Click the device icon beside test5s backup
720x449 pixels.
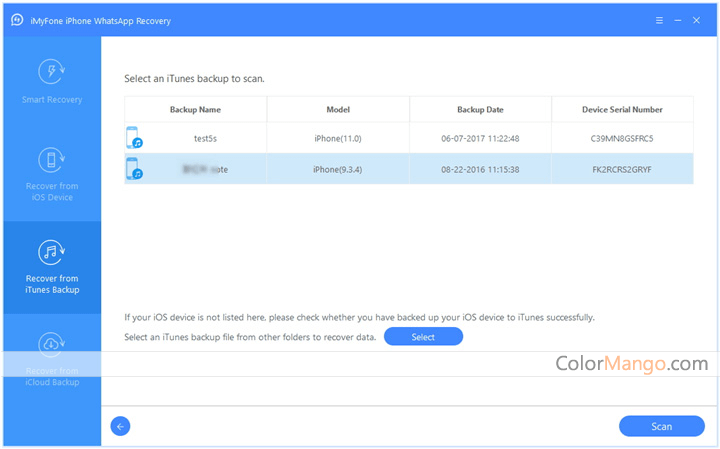click(x=134, y=138)
